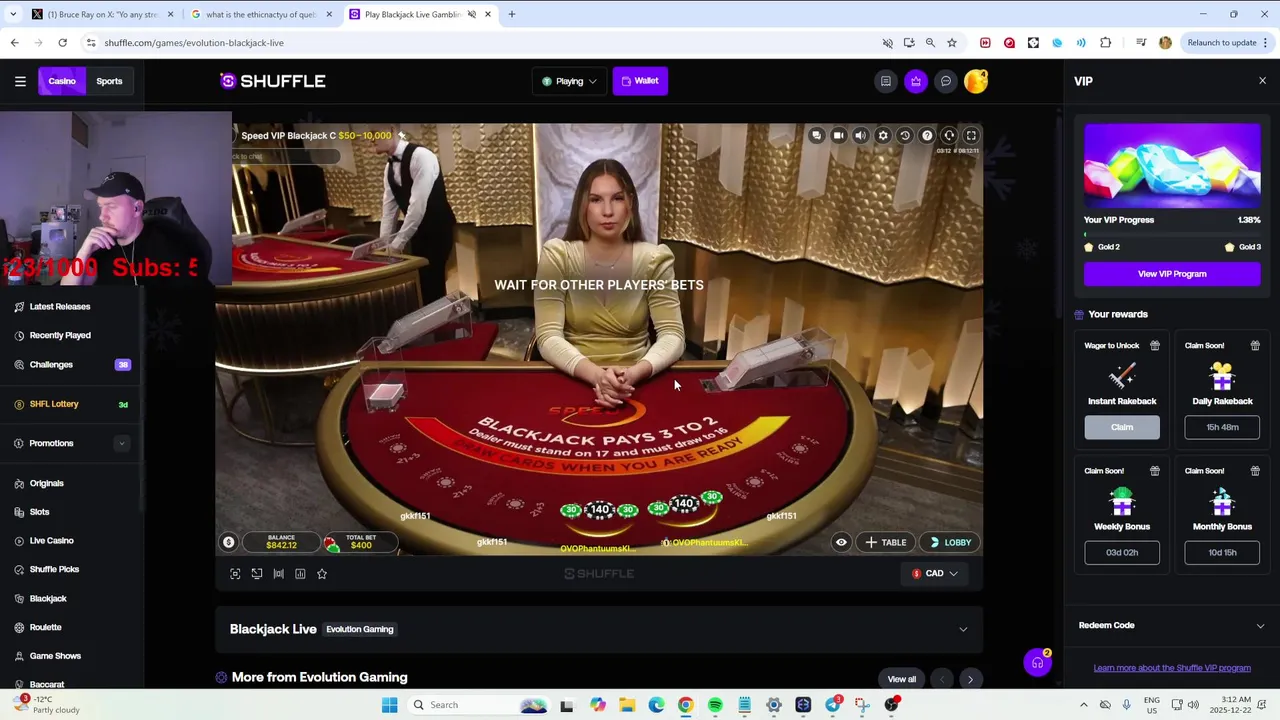1280x720 pixels.
Task: Open new browser tab plus button
Action: [x=512, y=14]
